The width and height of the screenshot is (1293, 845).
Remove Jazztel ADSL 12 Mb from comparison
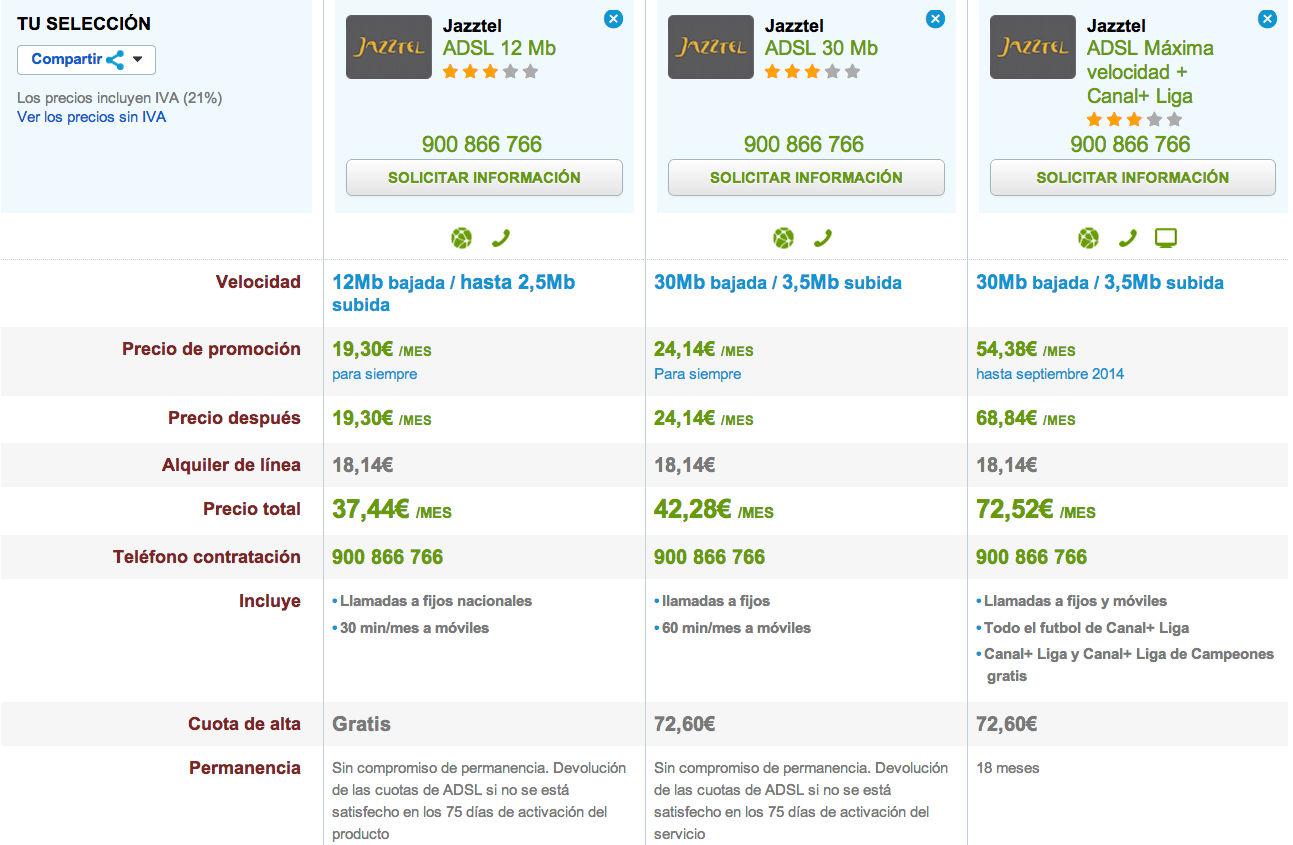[x=613, y=19]
